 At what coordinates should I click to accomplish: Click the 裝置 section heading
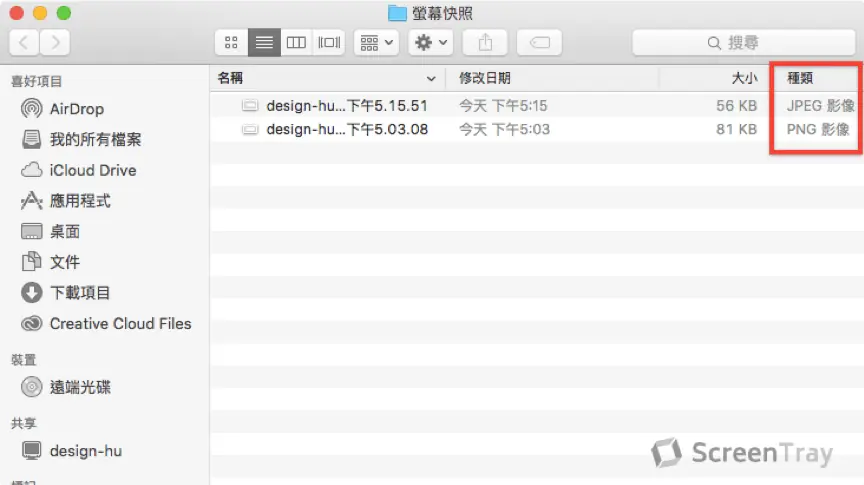pyautogui.click(x=24, y=360)
